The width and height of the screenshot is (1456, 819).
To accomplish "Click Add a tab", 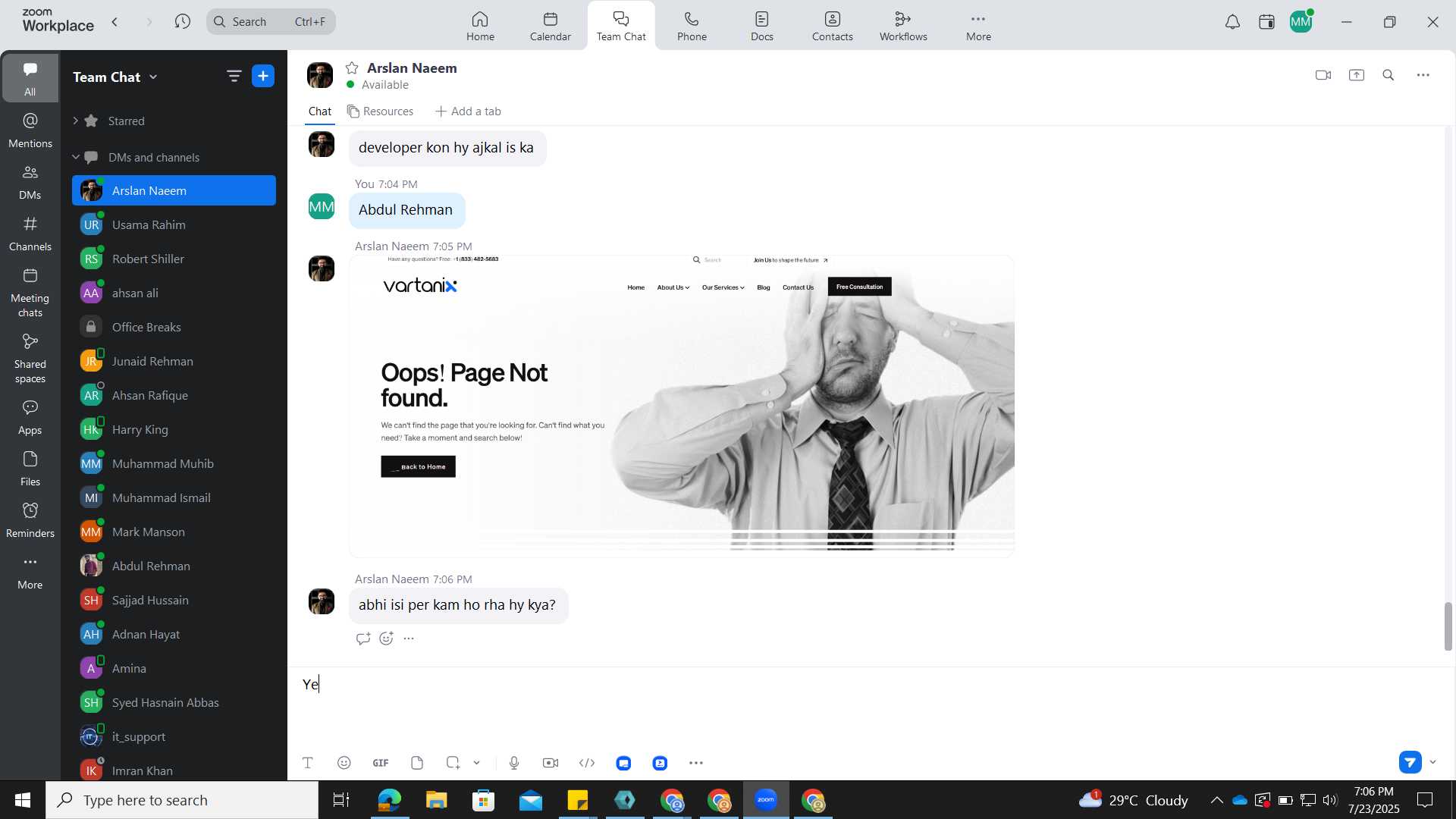I will [x=468, y=111].
